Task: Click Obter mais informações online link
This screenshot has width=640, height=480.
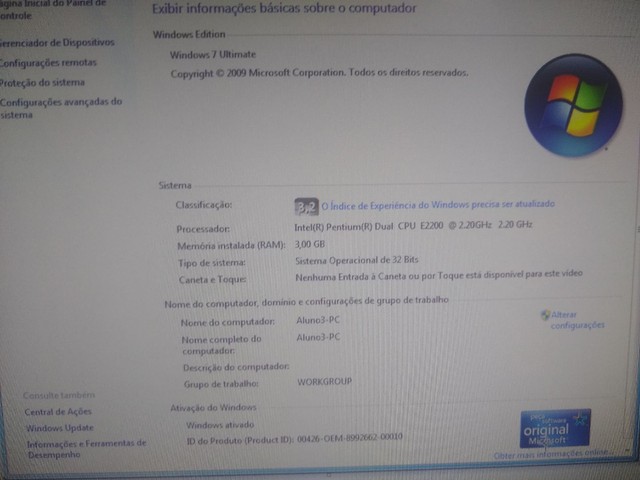Action: (553, 455)
